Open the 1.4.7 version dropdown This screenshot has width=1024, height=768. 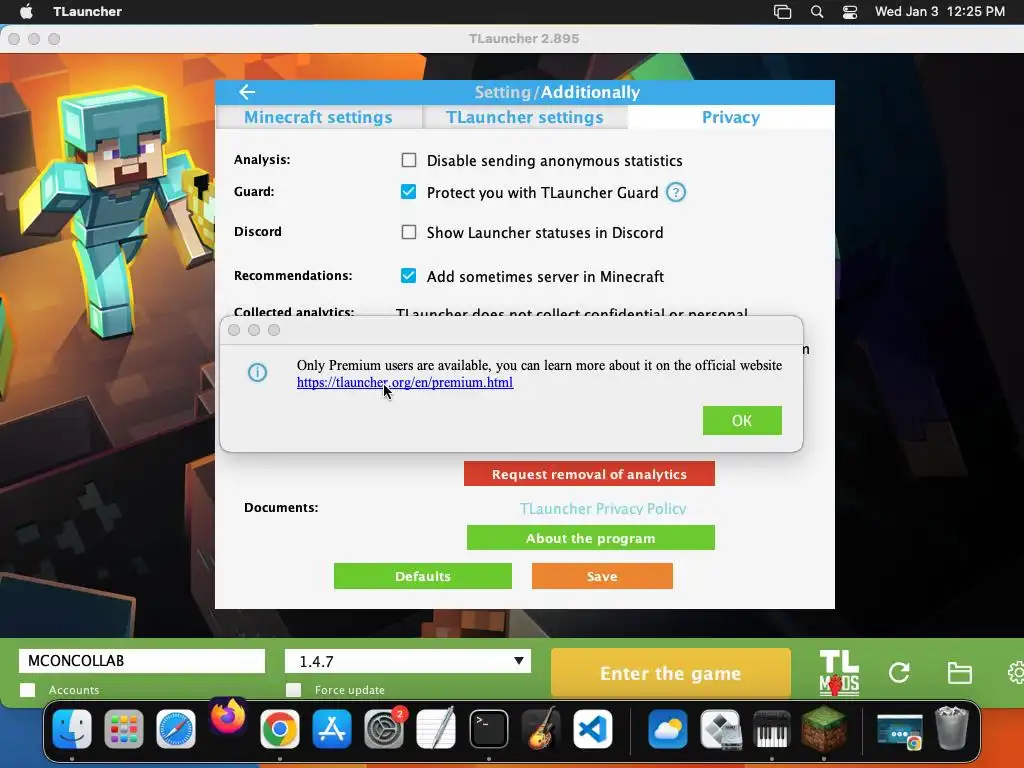[408, 661]
